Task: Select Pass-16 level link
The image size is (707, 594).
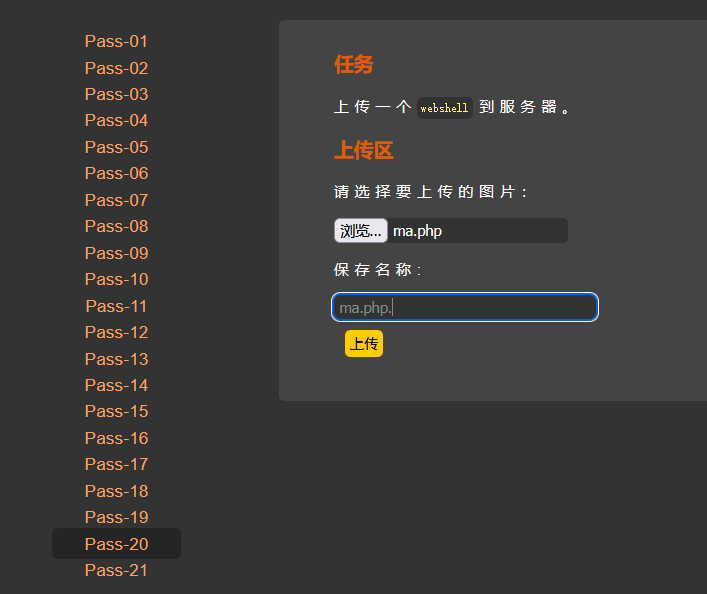Action: tap(116, 438)
